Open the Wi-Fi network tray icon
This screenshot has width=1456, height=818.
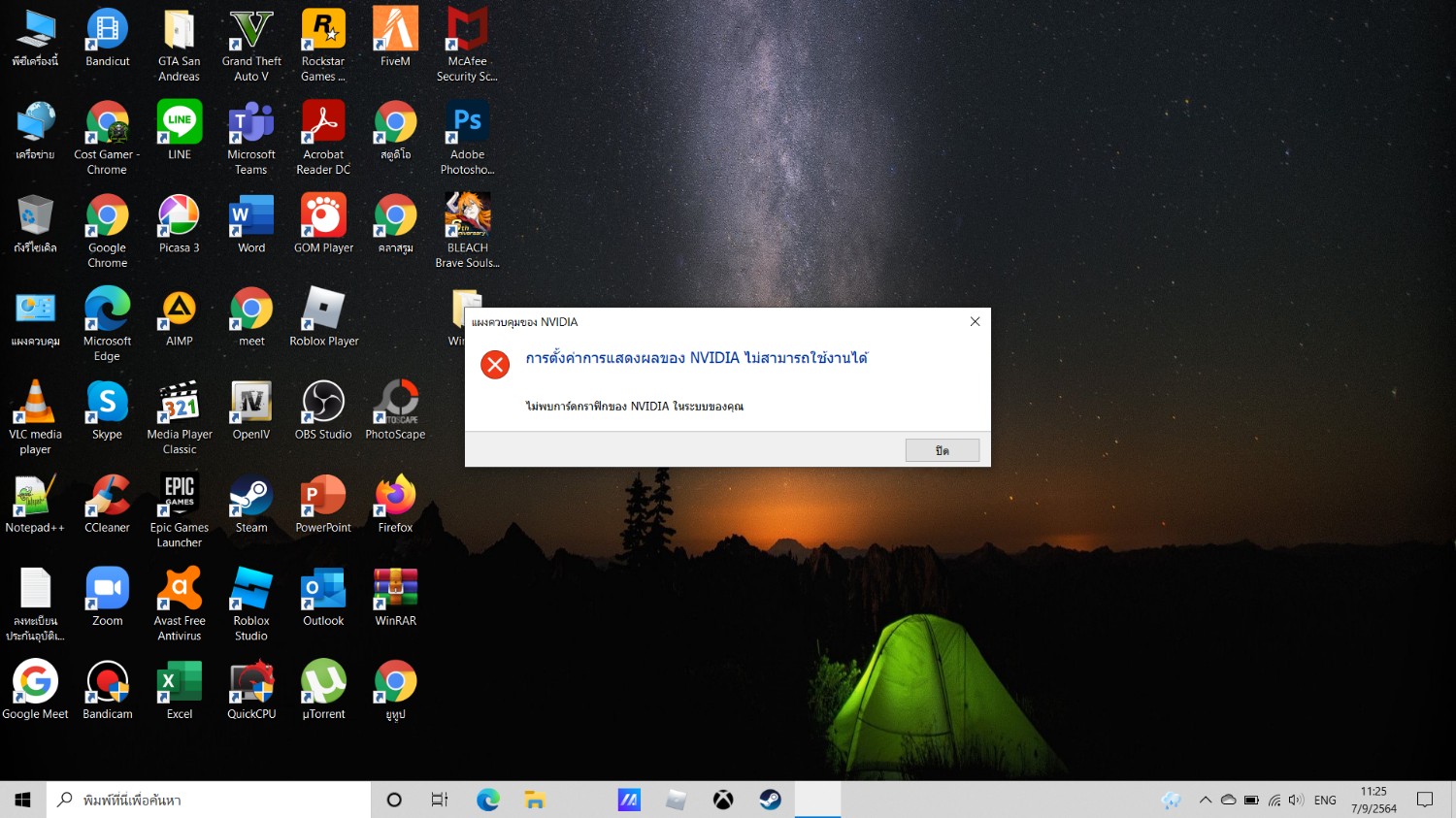[x=1274, y=800]
